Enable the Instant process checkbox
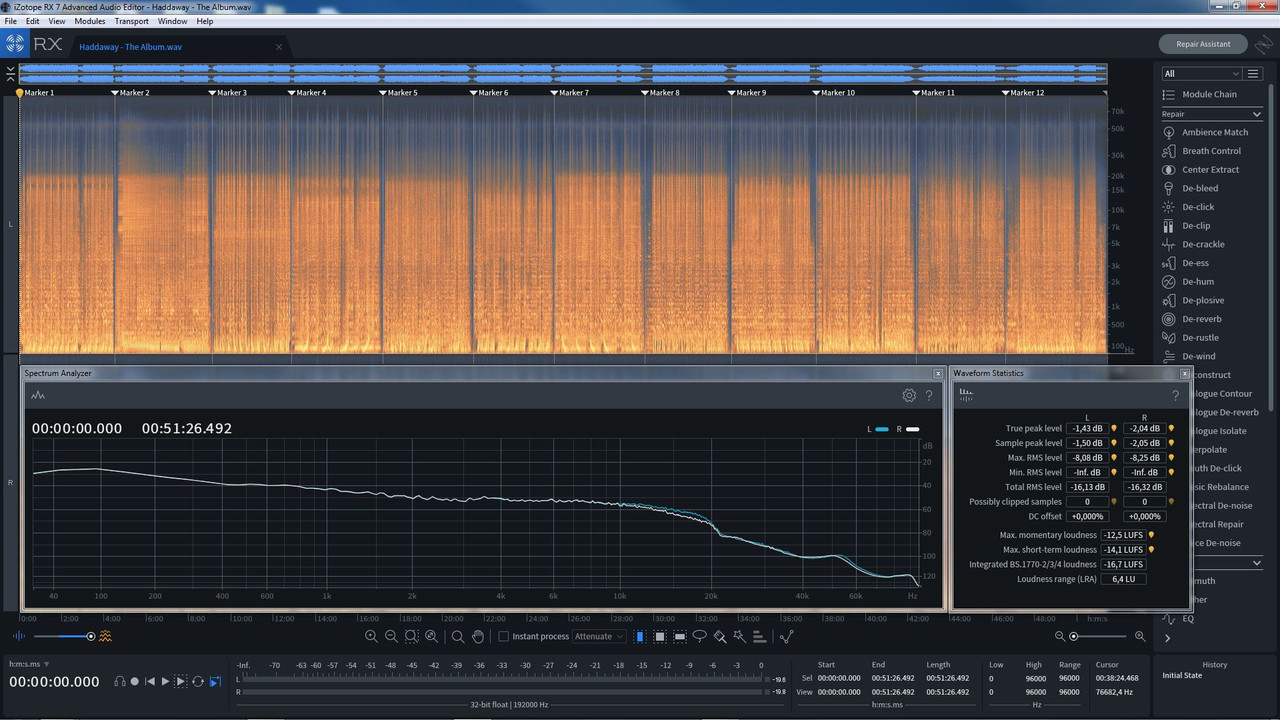 [503, 636]
